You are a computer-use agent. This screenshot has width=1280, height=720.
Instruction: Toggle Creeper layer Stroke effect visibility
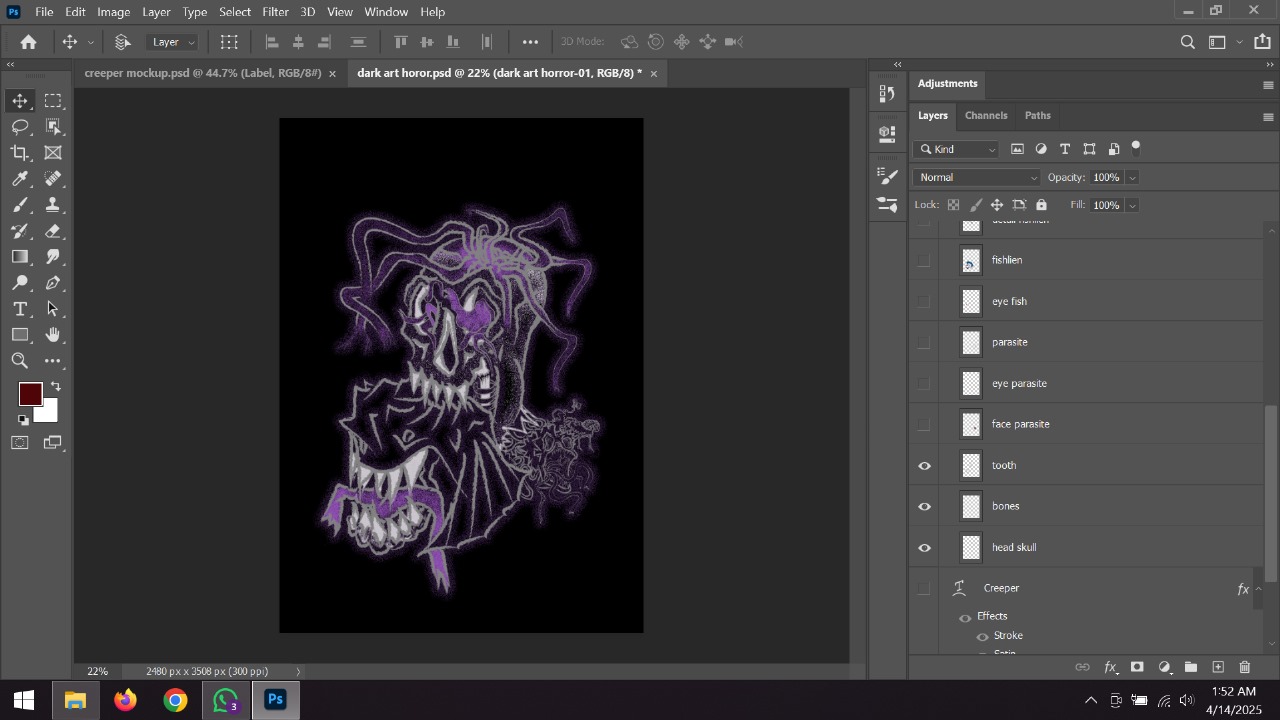coord(982,637)
